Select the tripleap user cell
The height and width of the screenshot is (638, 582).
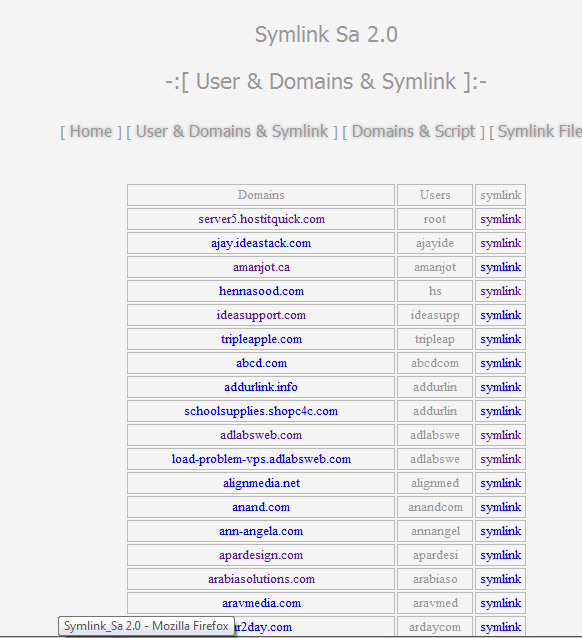435,339
